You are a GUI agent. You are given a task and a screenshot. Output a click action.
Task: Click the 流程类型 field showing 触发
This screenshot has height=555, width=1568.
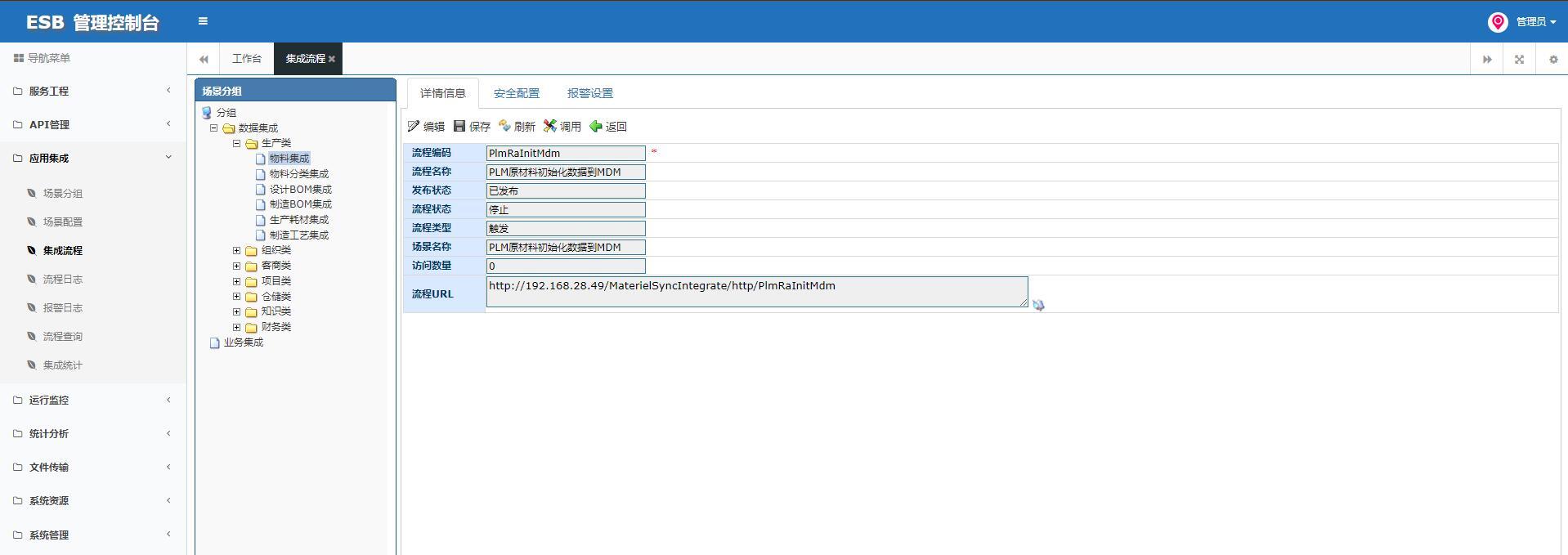tap(566, 228)
